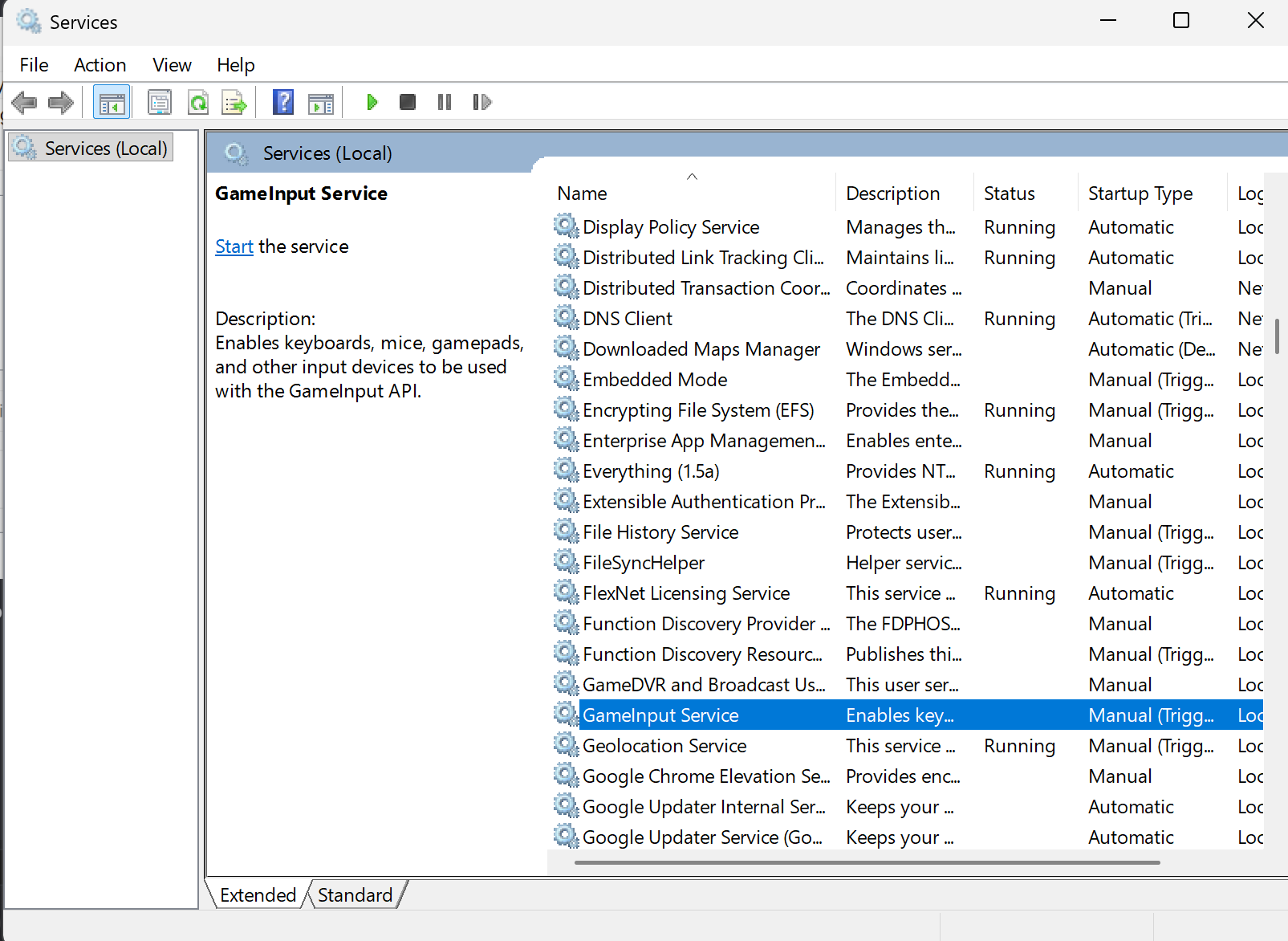This screenshot has height=941, width=1288.
Task: Toggle Show/Hide Console Tree button
Action: point(112,102)
